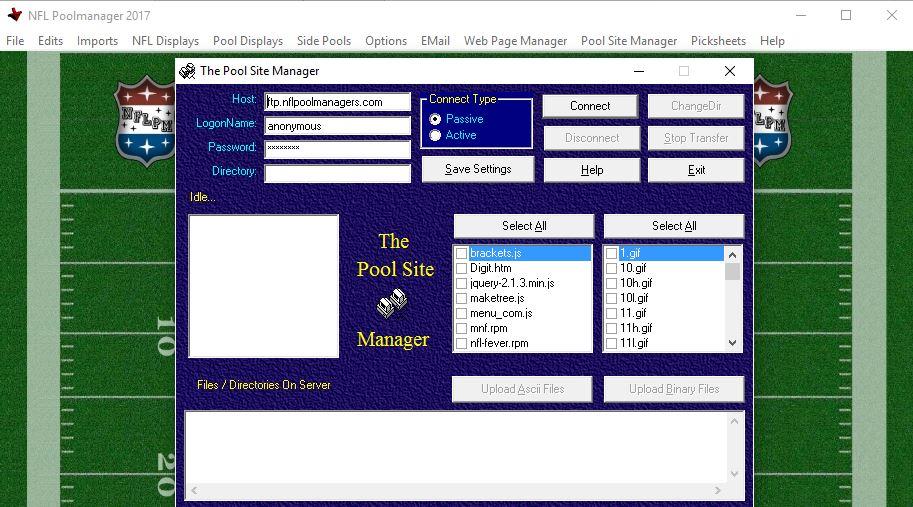Screen dimensions: 913x507
Task: Open the Pool Displays menu
Action: tap(248, 41)
